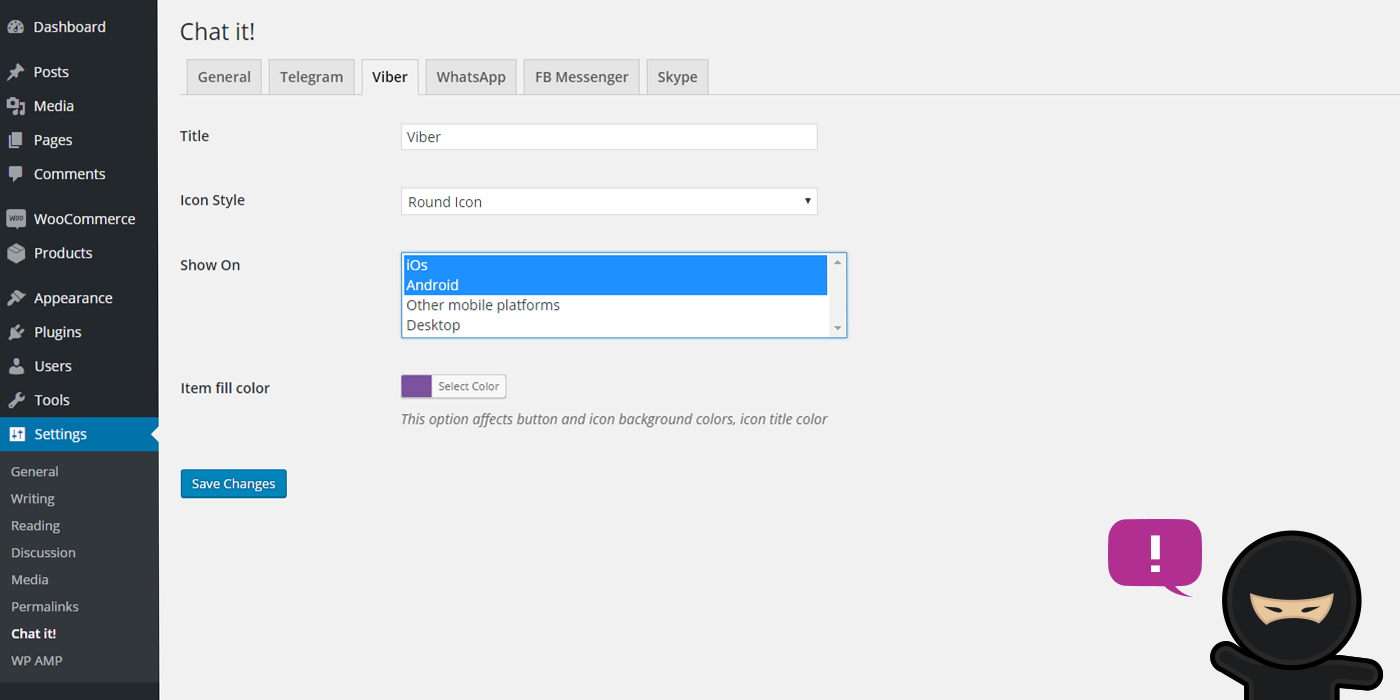This screenshot has height=700, width=1400.
Task: Click the WooCommerce logo icon
Action: tap(16, 219)
